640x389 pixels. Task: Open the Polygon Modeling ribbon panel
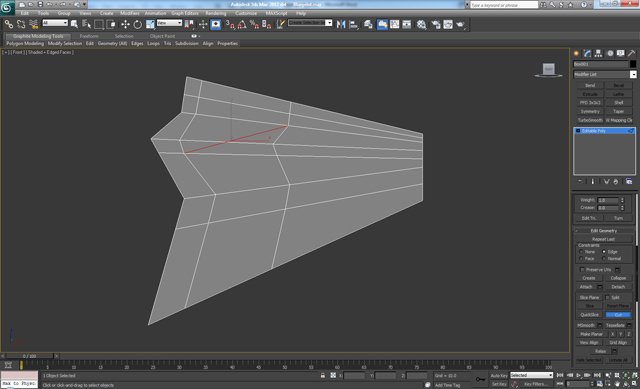[25, 43]
